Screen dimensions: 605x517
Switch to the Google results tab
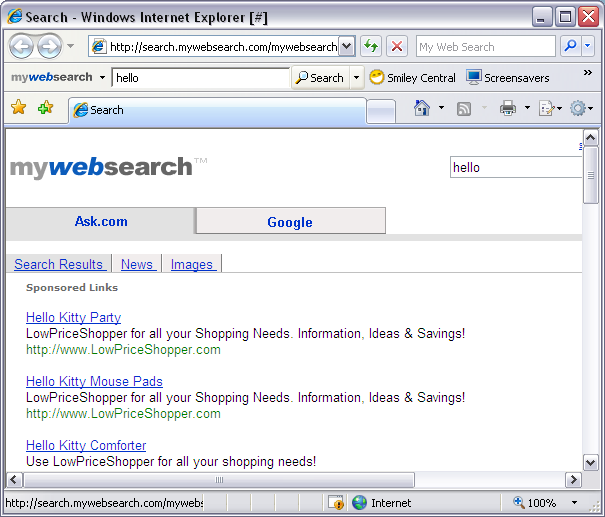tap(290, 222)
